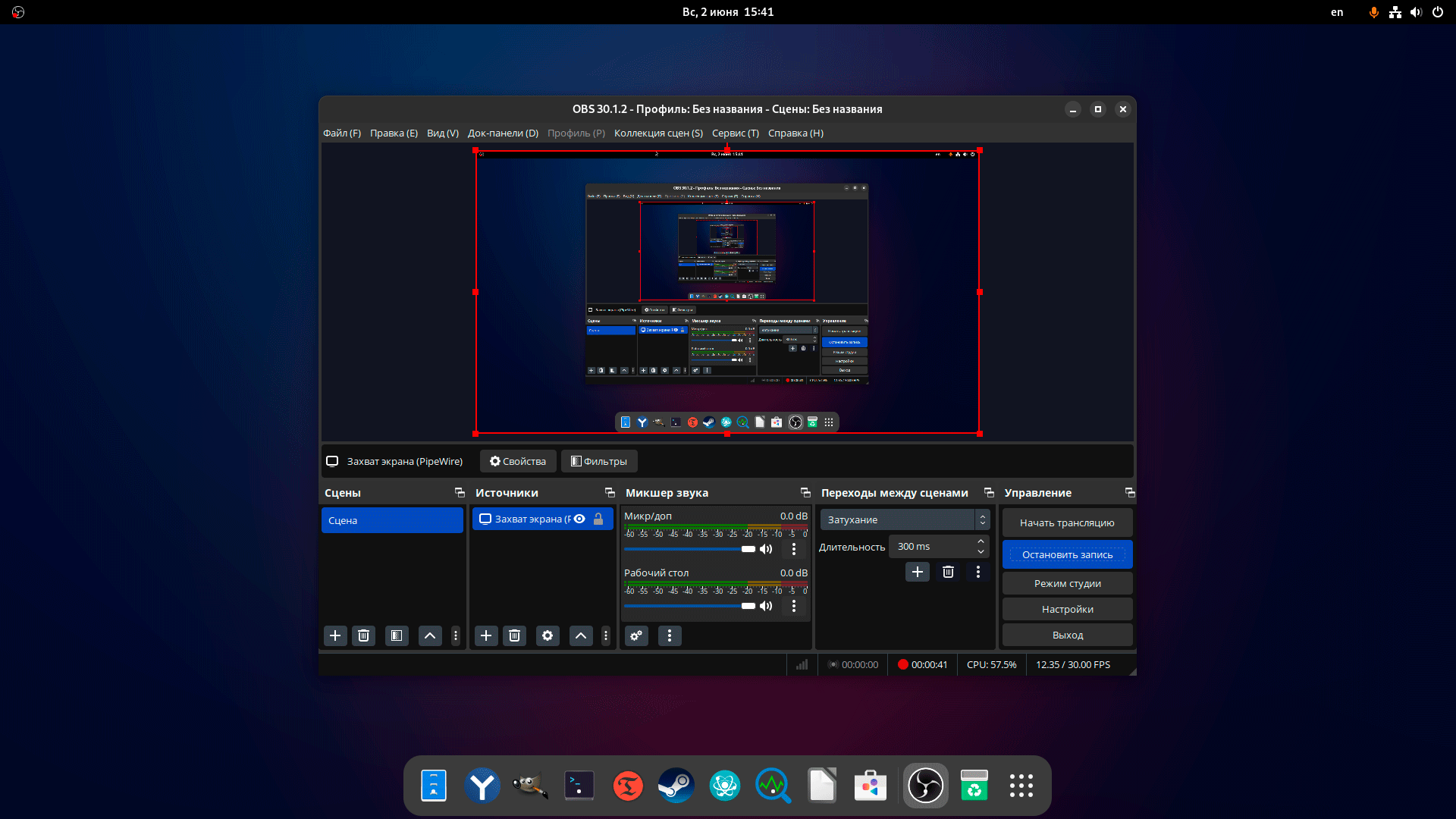Mute the Микр/доп audio channel
The width and height of the screenshot is (1456, 819).
(x=767, y=549)
